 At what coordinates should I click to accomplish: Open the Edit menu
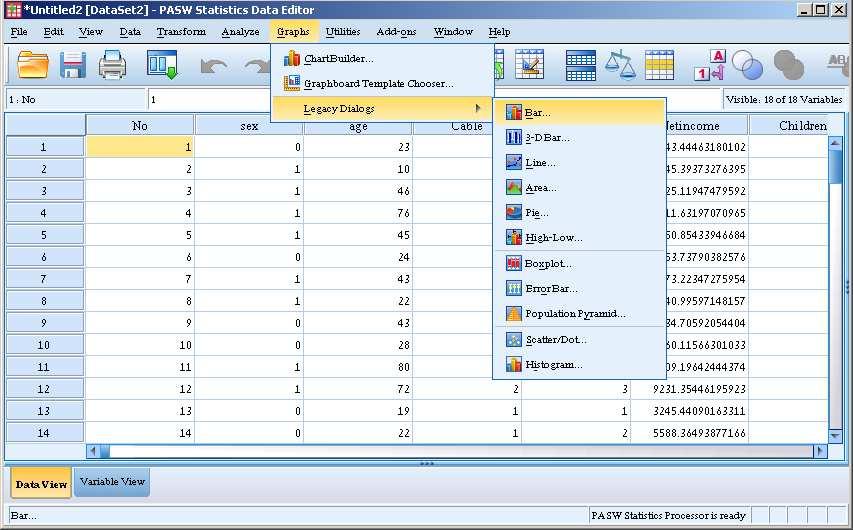(x=53, y=32)
